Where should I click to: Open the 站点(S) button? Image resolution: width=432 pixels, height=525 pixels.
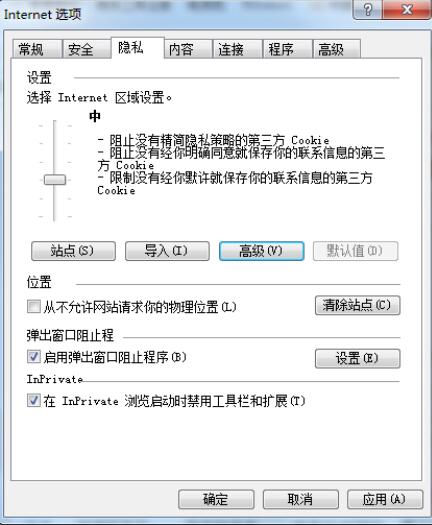[73, 251]
